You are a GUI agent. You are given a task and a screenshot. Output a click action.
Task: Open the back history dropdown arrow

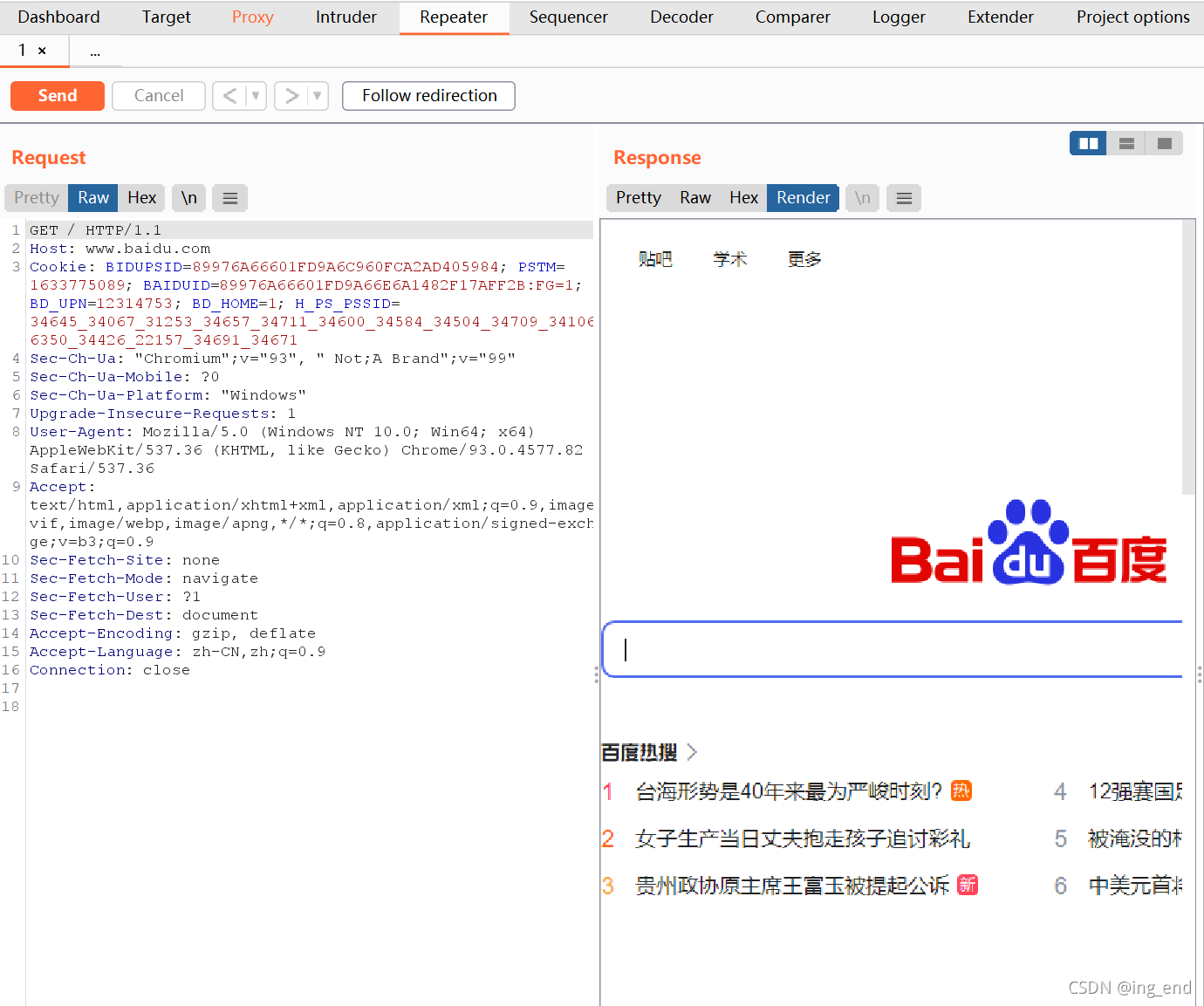coord(256,96)
